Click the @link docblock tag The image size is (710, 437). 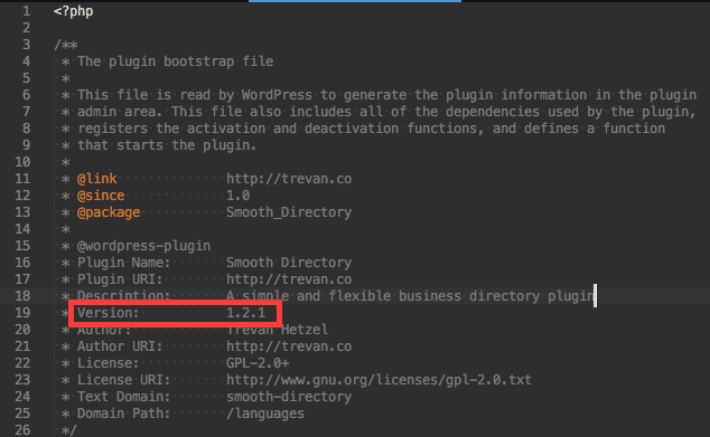coord(97,178)
